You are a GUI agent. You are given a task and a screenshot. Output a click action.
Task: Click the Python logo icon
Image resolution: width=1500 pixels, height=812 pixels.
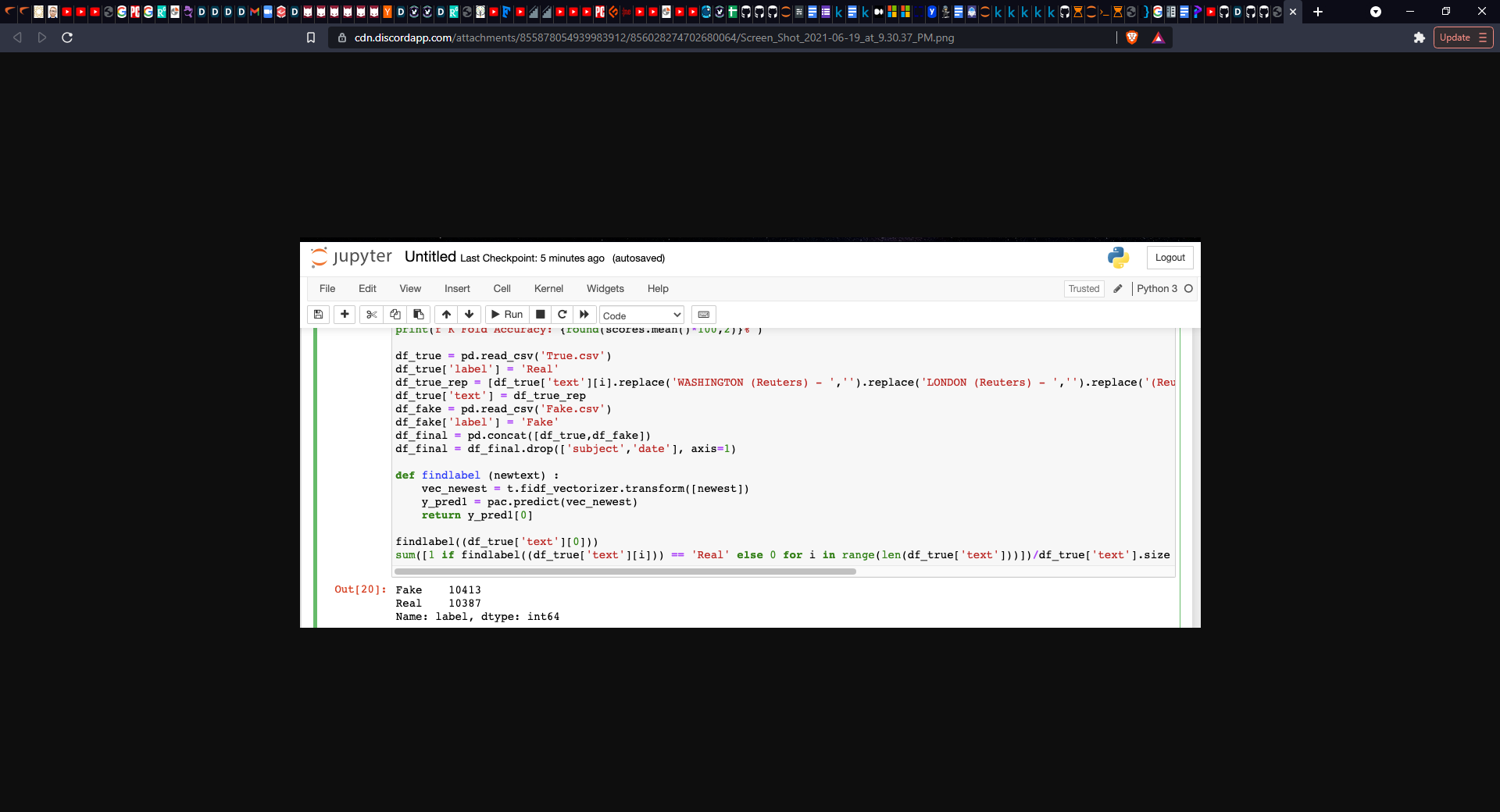coord(1118,258)
